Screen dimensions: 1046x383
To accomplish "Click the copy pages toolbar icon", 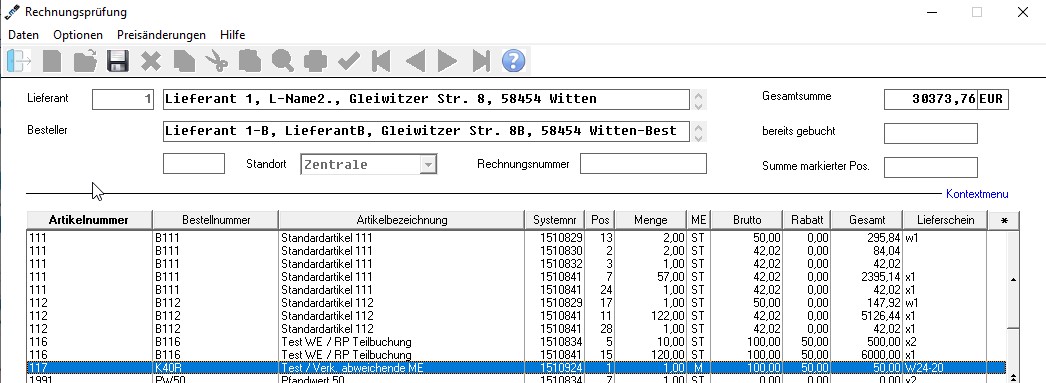I will coord(184,61).
